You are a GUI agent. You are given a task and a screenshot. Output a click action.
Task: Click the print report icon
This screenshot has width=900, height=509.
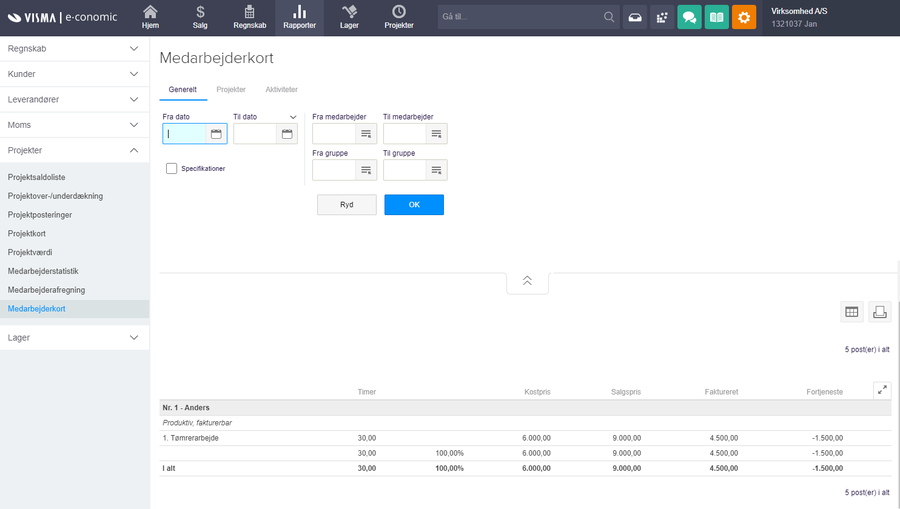tap(879, 312)
